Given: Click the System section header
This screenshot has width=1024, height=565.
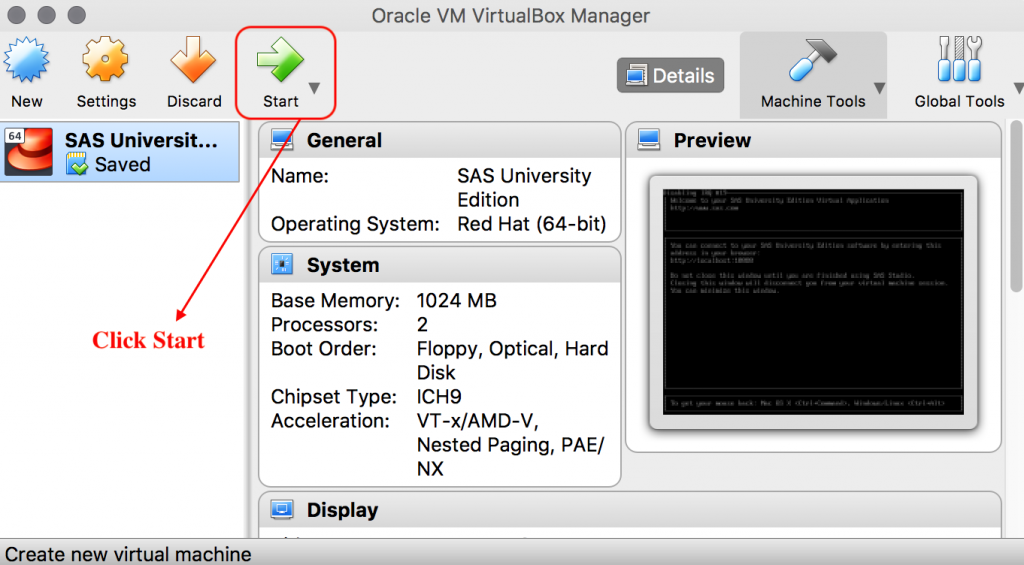Looking at the screenshot, I should pyautogui.click(x=440, y=265).
